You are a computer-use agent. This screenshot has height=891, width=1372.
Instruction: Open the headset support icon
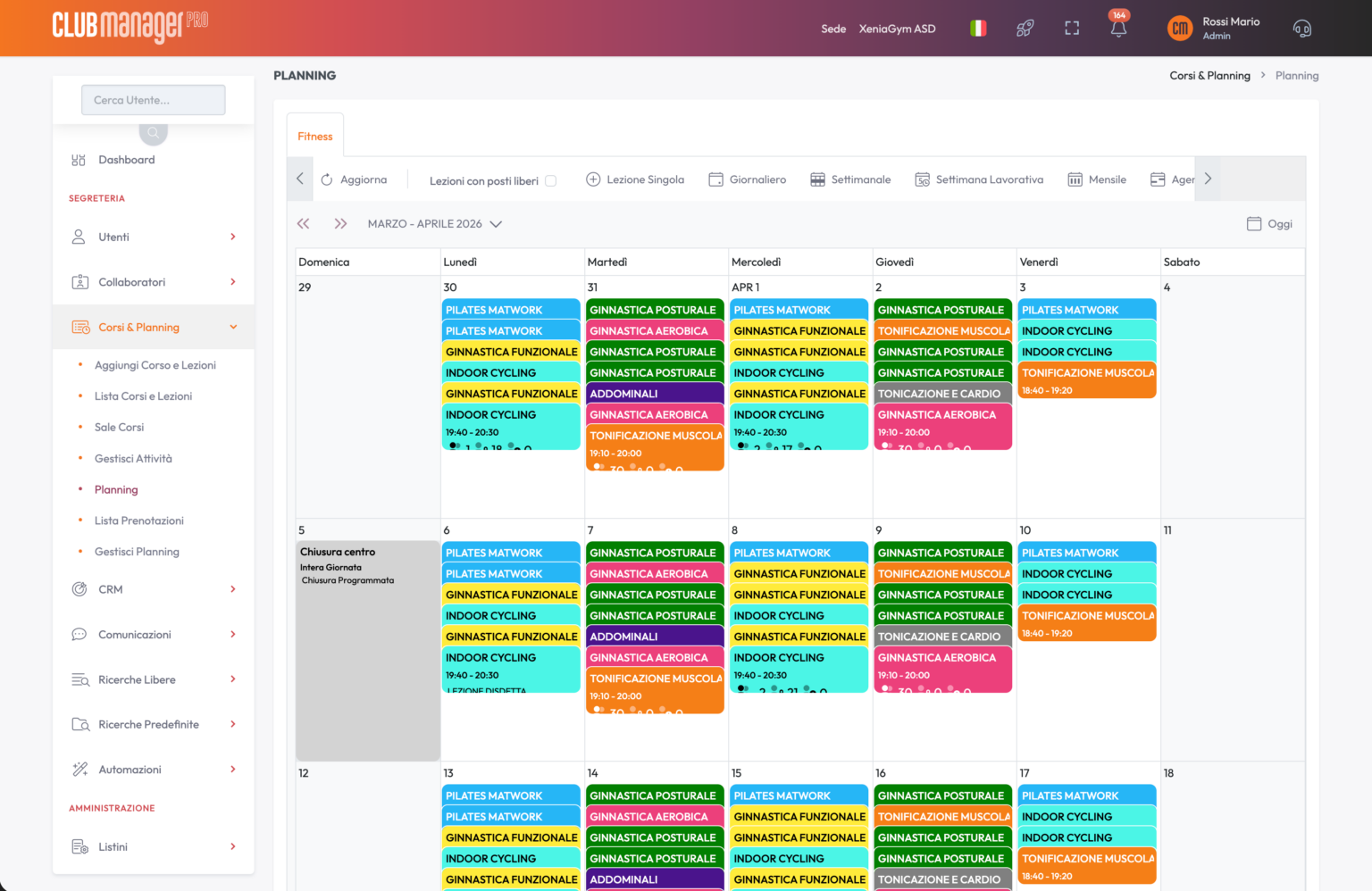1302,29
